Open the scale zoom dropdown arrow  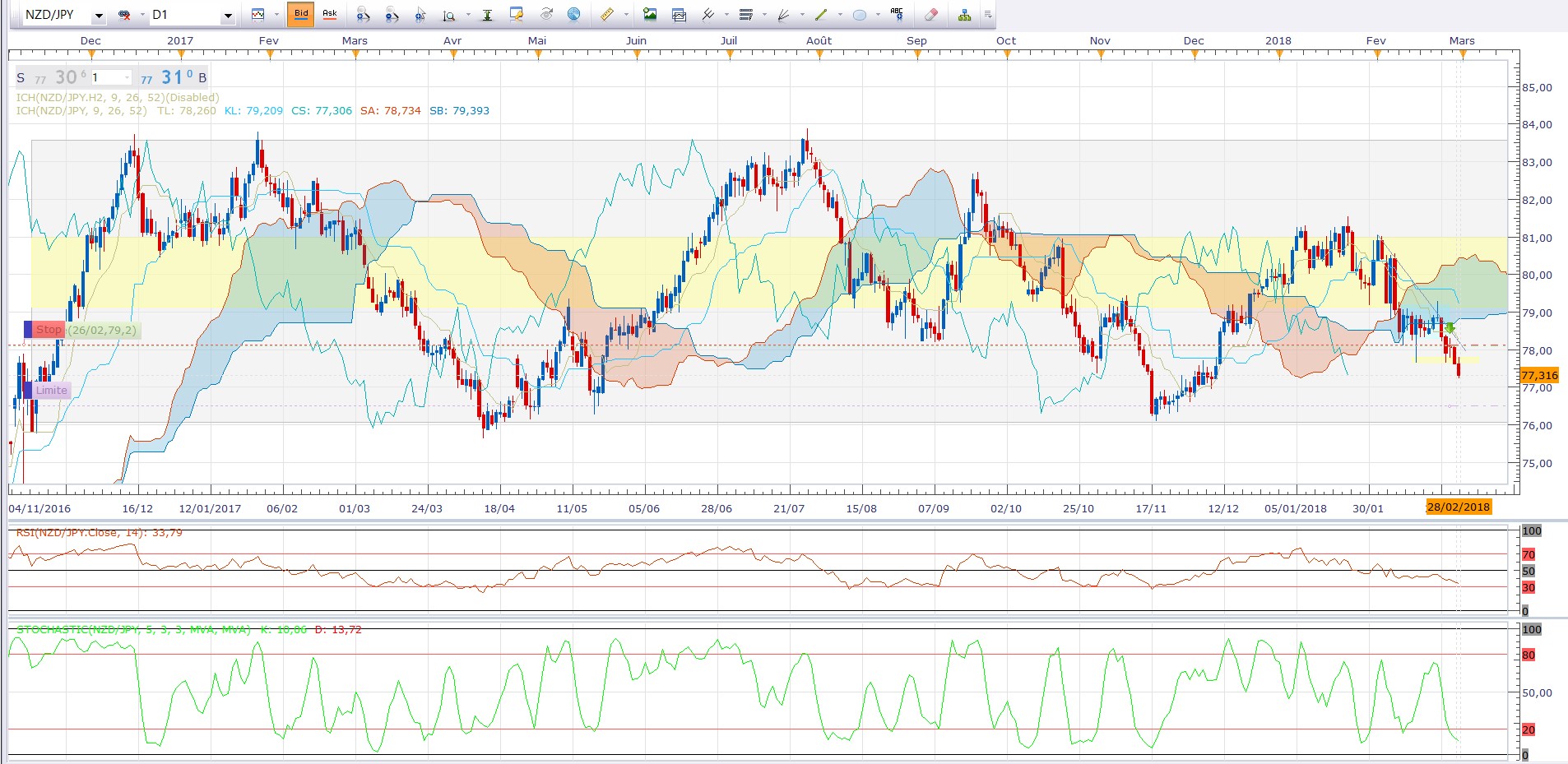pyautogui.click(x=468, y=15)
